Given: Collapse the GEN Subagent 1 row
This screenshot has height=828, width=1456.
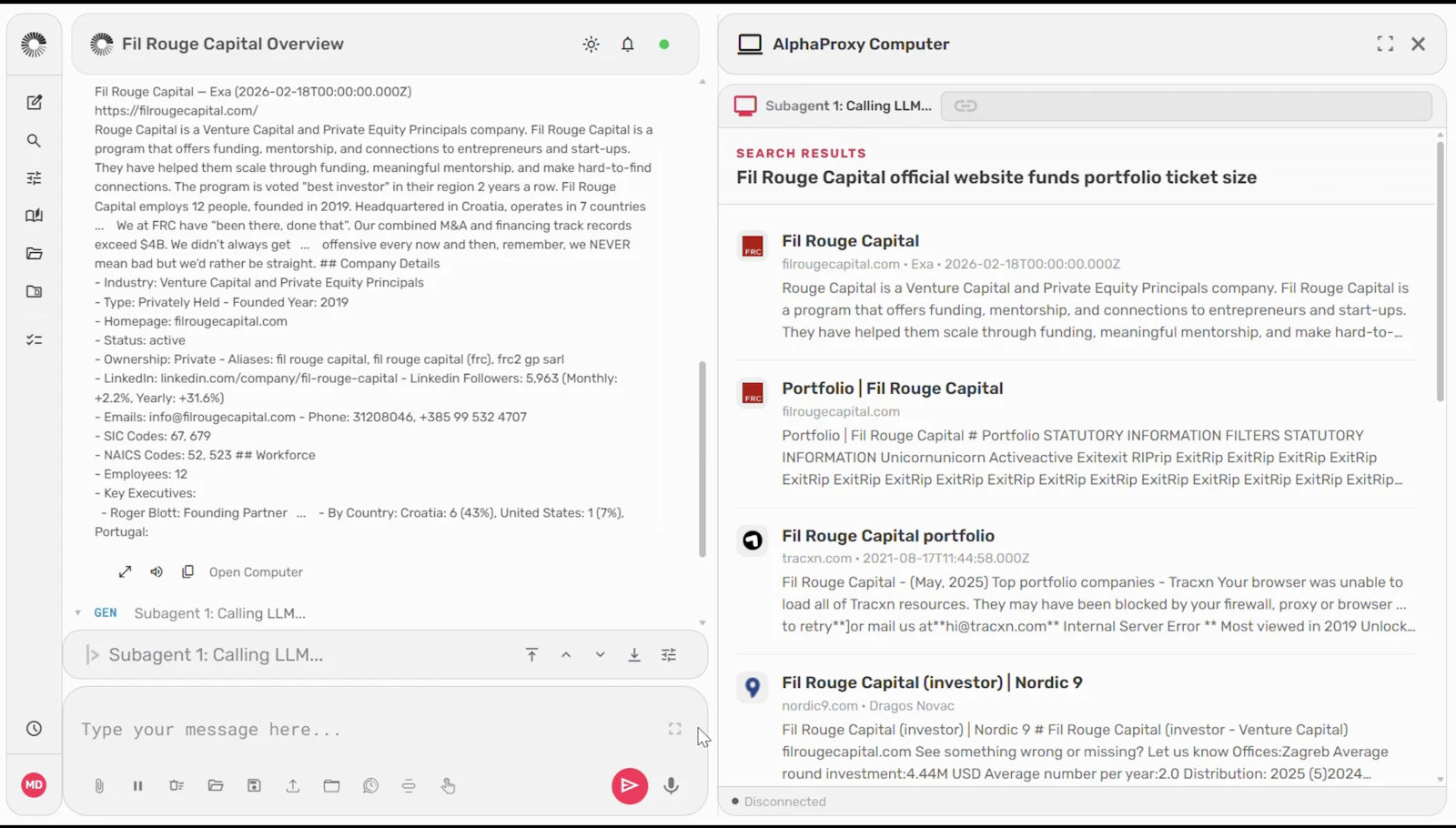Looking at the screenshot, I should (x=78, y=613).
